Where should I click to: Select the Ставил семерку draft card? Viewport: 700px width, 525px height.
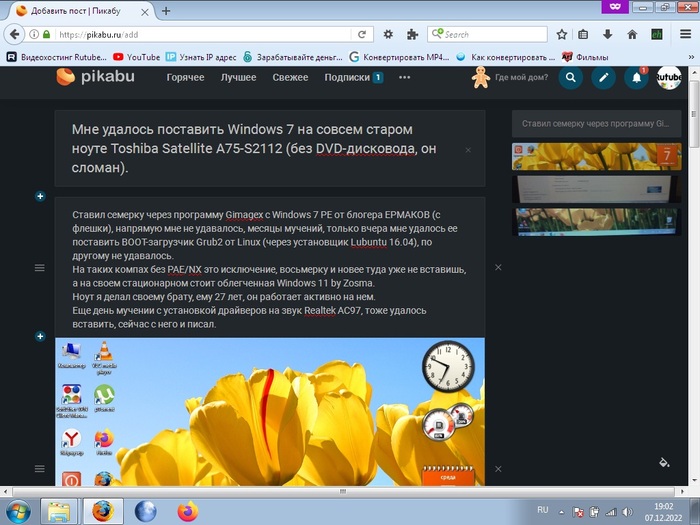(596, 124)
